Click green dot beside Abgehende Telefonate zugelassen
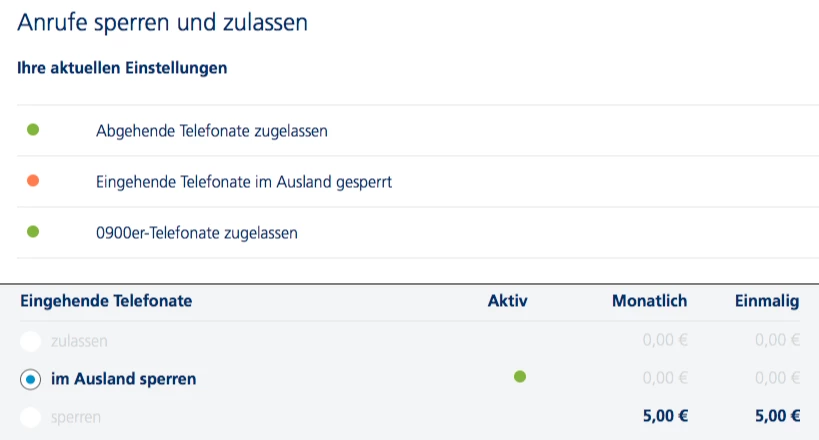The image size is (819, 440). tap(33, 130)
